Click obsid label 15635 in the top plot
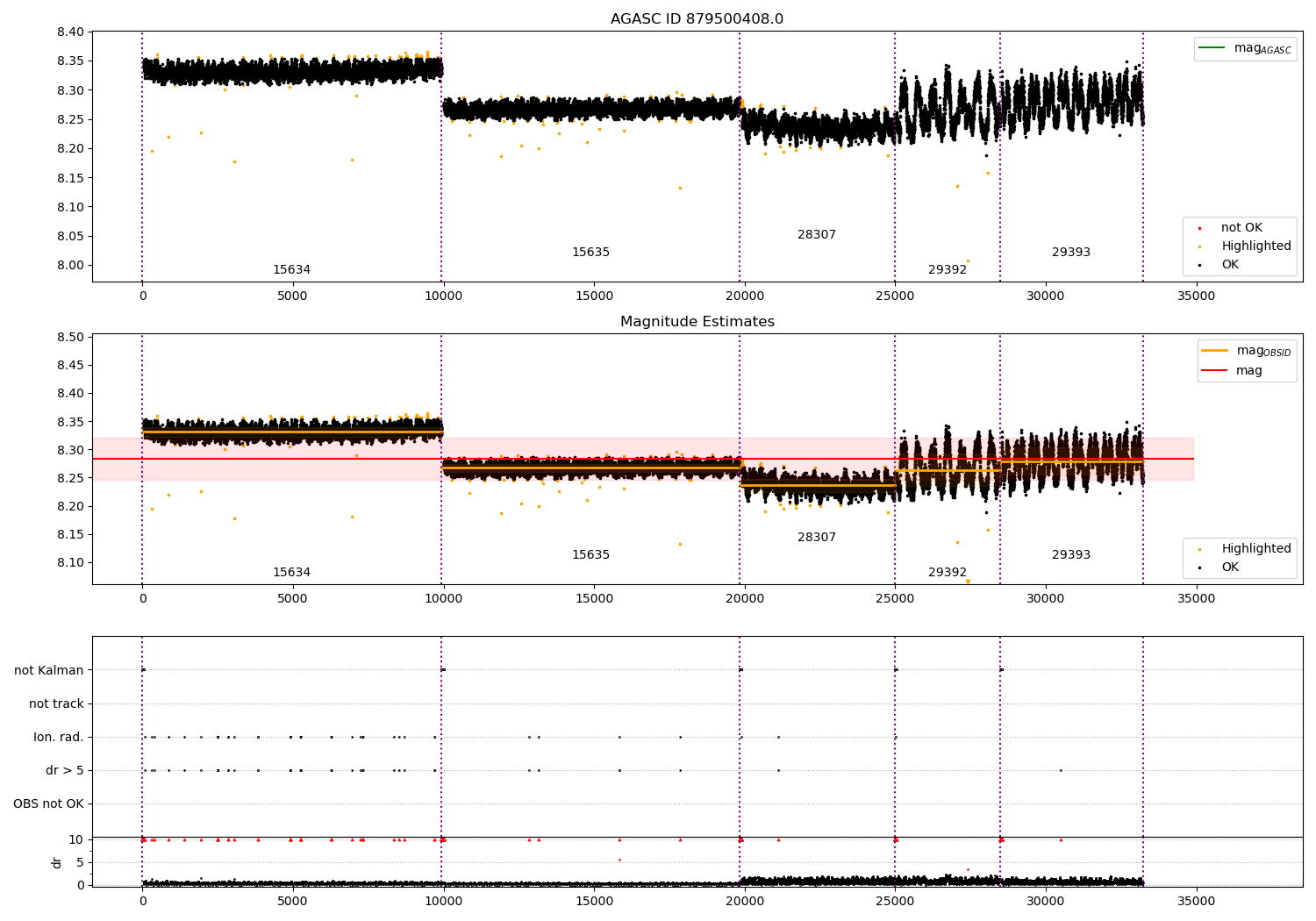 tap(590, 253)
